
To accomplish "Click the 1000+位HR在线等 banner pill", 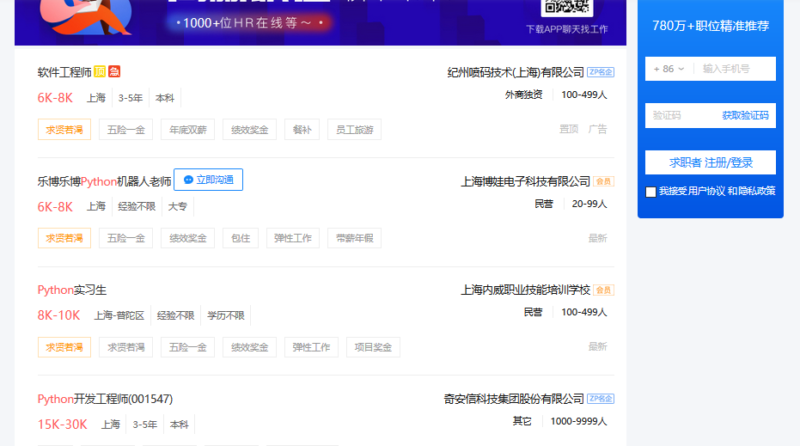I will pyautogui.click(x=249, y=23).
